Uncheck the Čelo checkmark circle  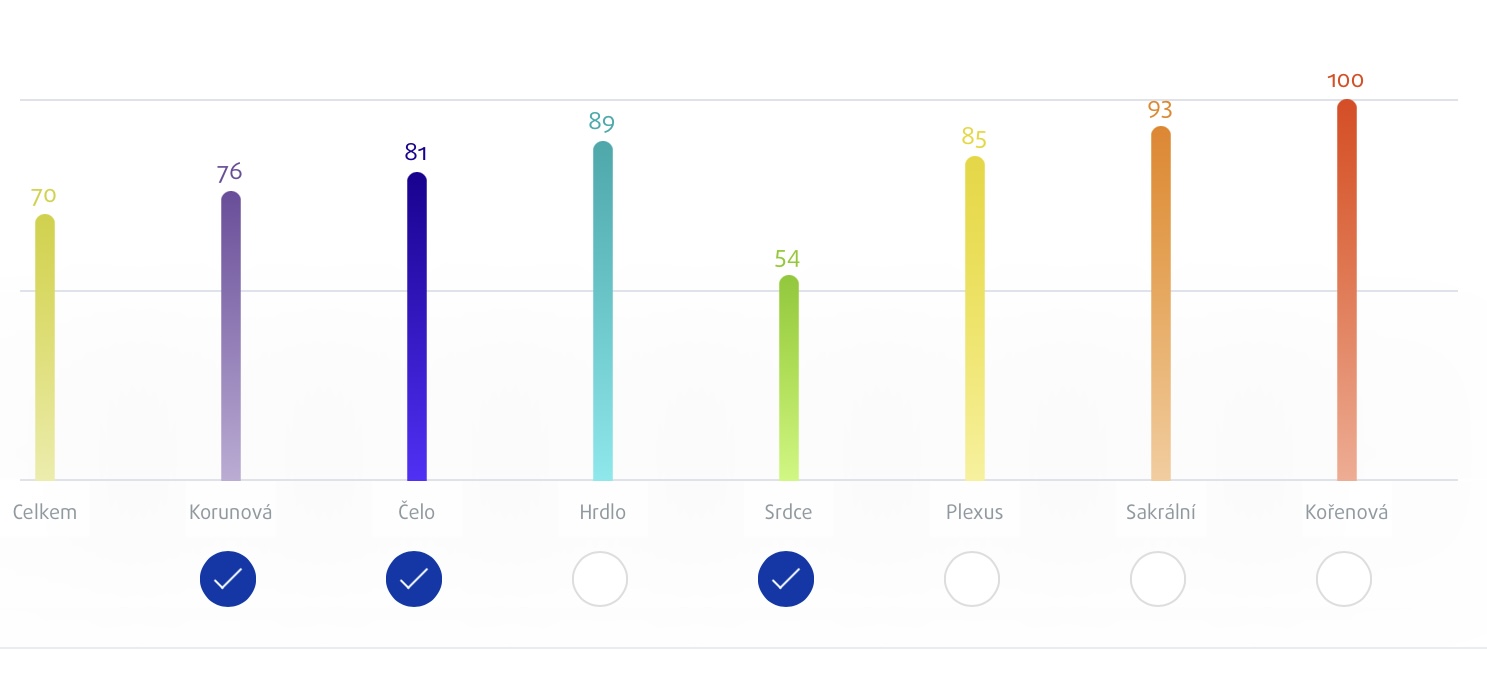[x=414, y=579]
